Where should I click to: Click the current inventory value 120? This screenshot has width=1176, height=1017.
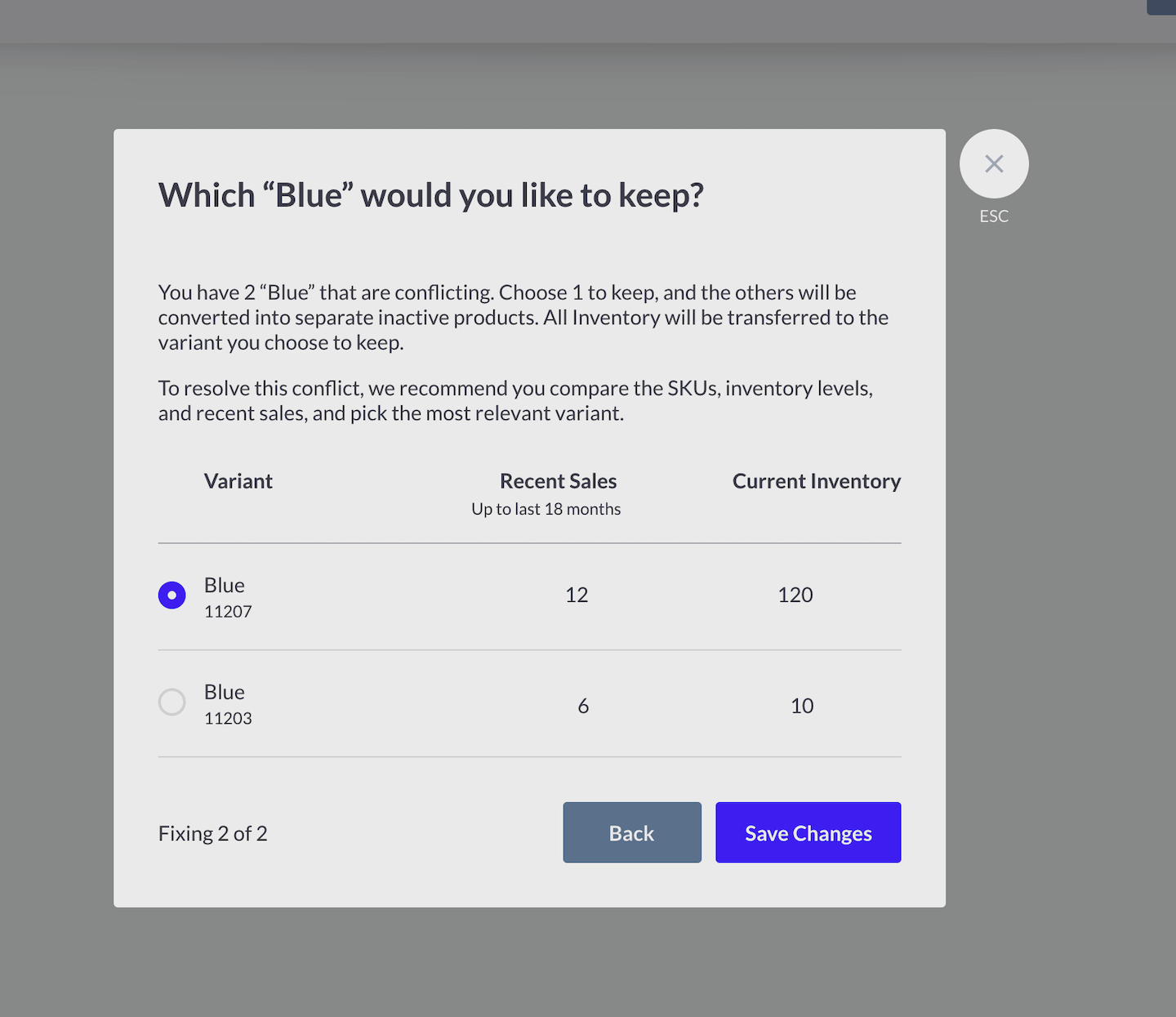[x=795, y=595]
